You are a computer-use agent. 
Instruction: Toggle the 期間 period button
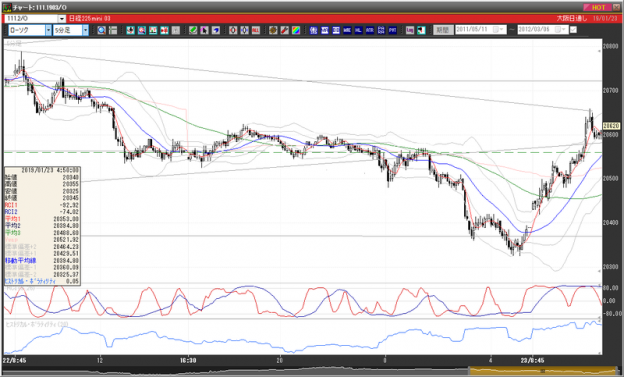point(443,30)
